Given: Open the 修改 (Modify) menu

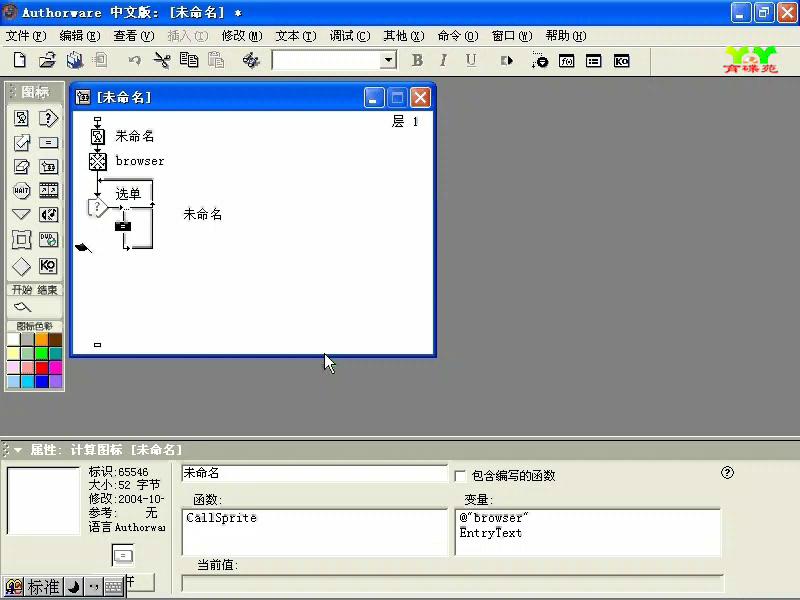Looking at the screenshot, I should pos(242,36).
